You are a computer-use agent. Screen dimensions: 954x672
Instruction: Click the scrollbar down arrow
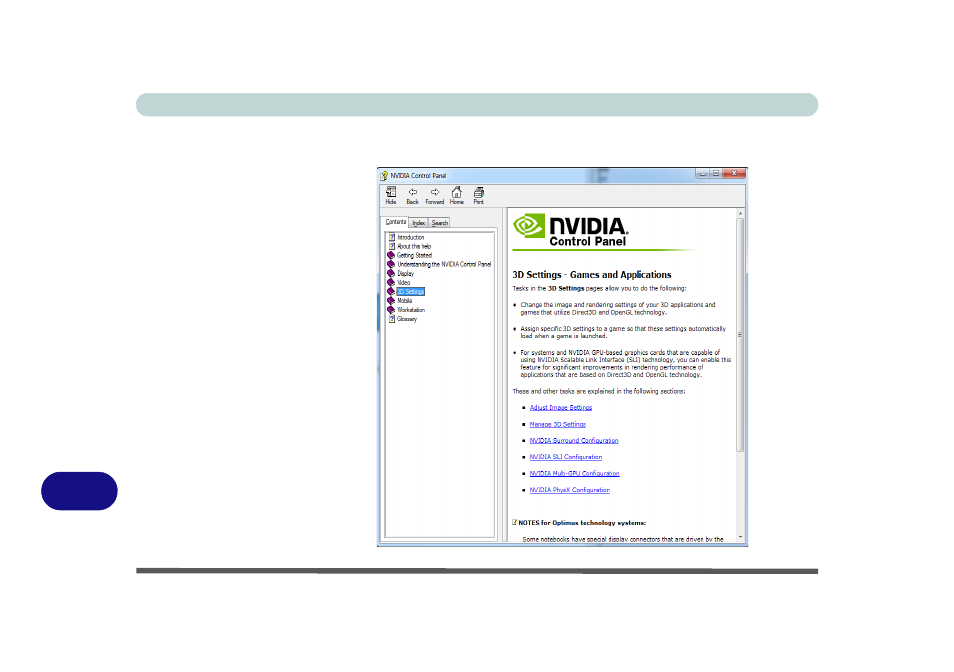(740, 537)
